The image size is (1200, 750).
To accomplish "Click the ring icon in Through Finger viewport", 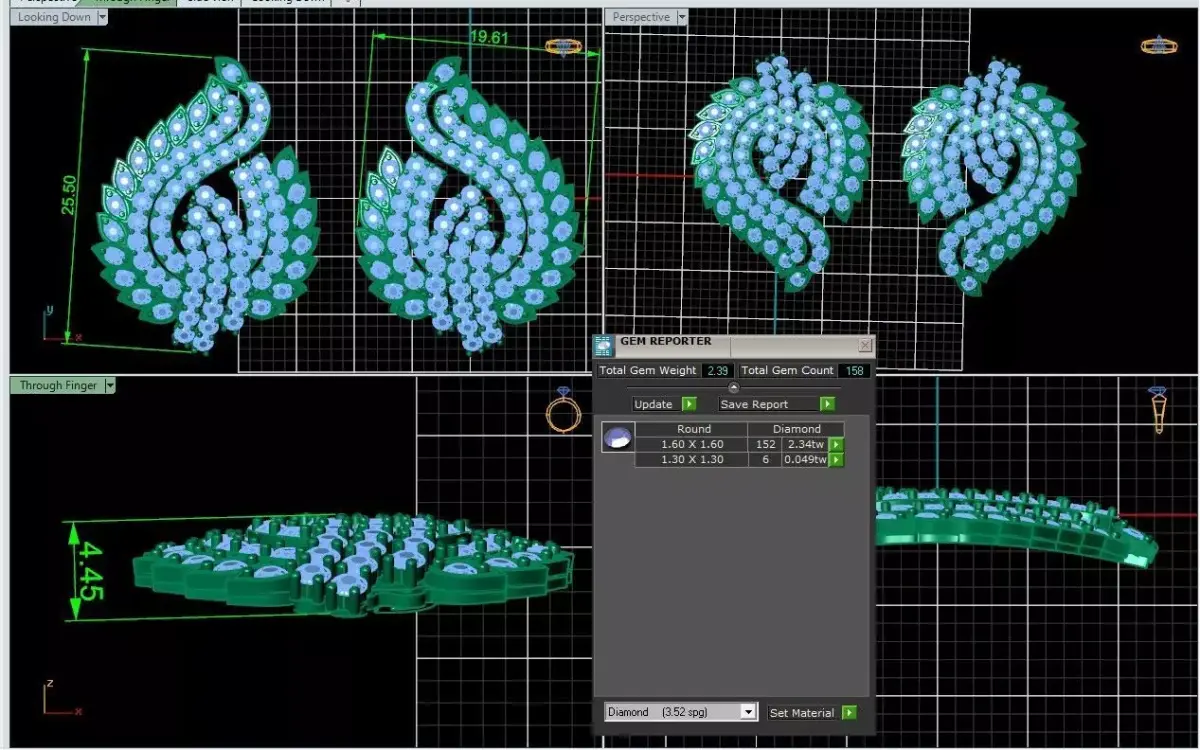I will pyautogui.click(x=563, y=410).
